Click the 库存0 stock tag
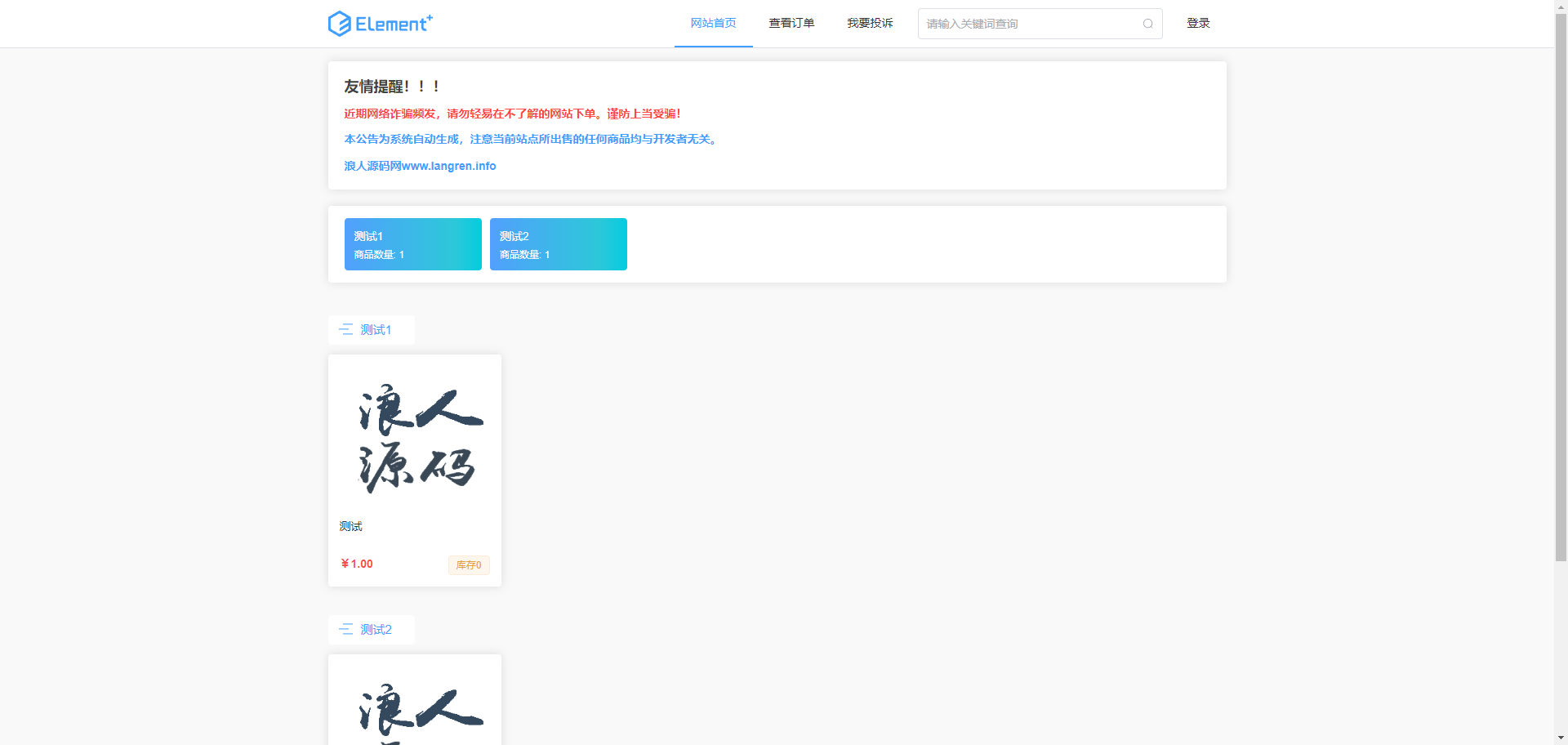Image resolution: width=1568 pixels, height=745 pixels. [469, 565]
